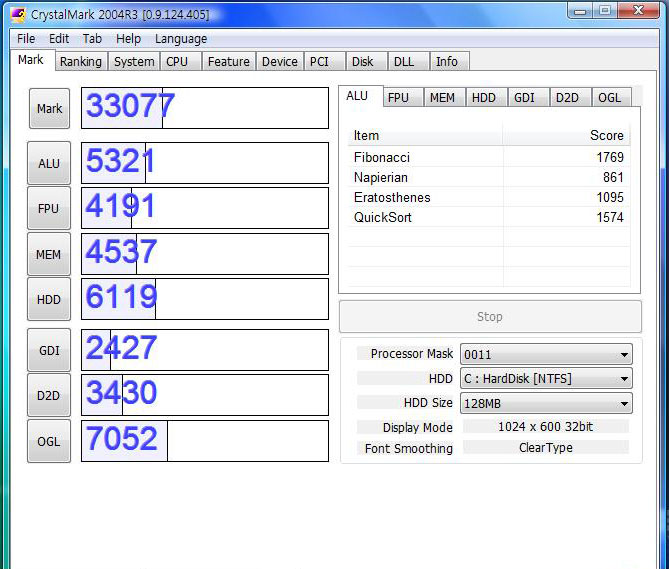Image resolution: width=669 pixels, height=569 pixels.
Task: Click the HDD score 6119 bar
Action: (x=205, y=299)
